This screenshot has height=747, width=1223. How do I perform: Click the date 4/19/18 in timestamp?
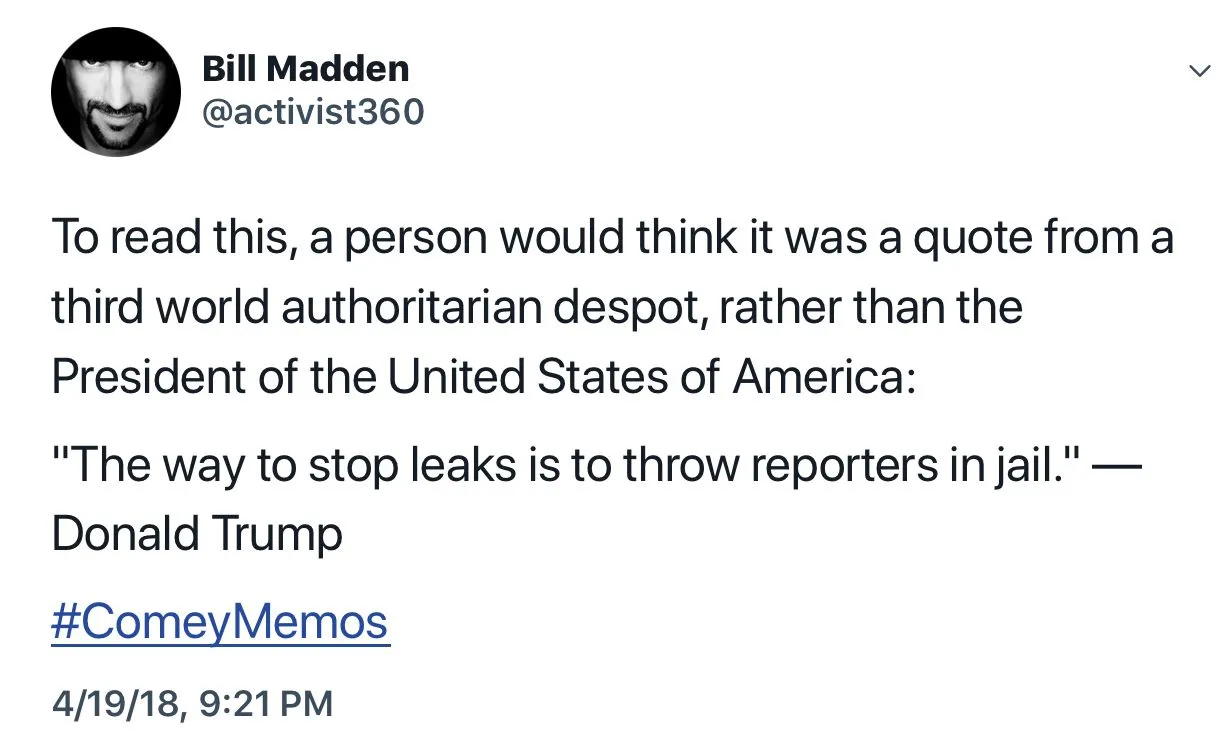(114, 703)
